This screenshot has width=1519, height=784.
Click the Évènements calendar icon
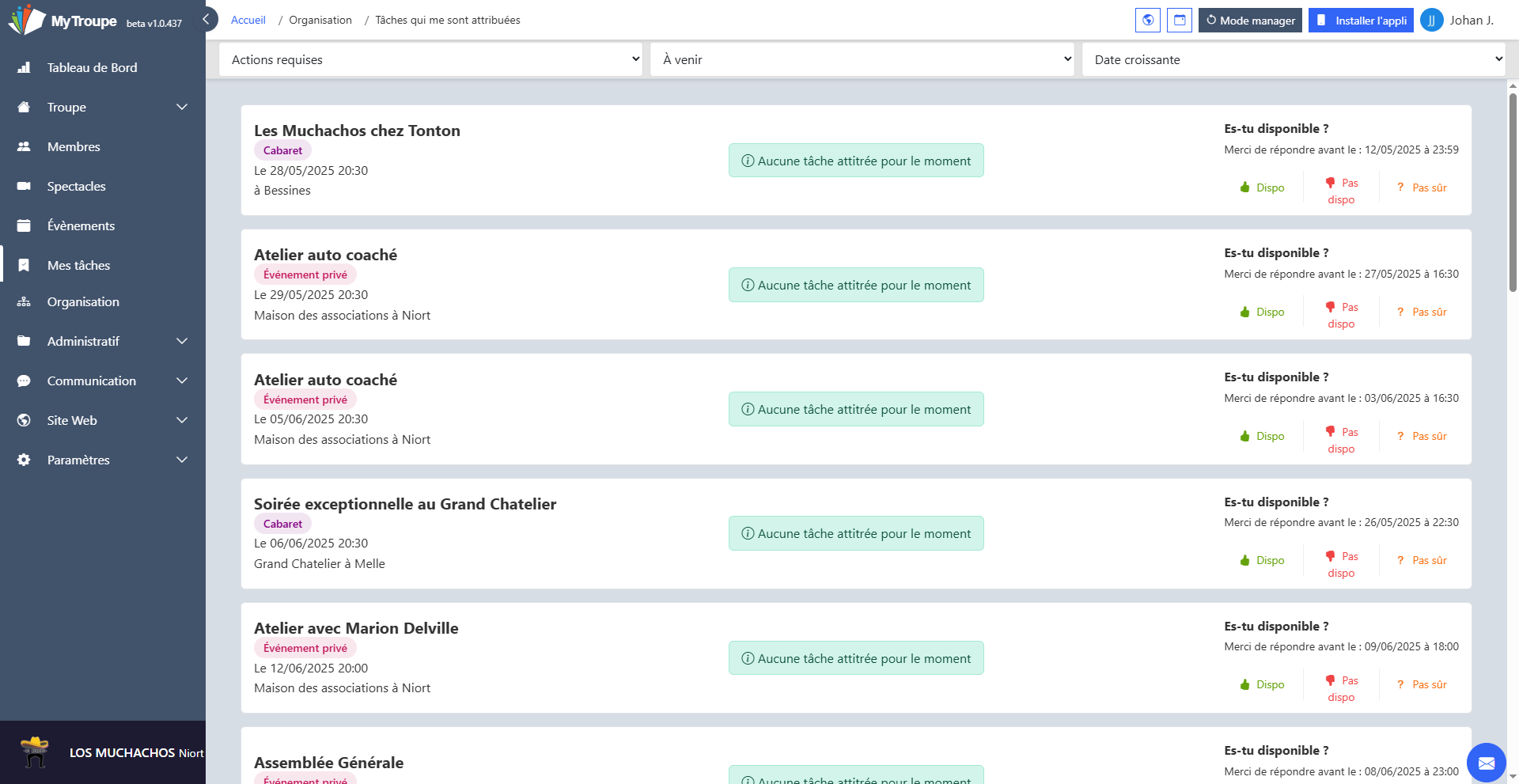[x=24, y=225]
